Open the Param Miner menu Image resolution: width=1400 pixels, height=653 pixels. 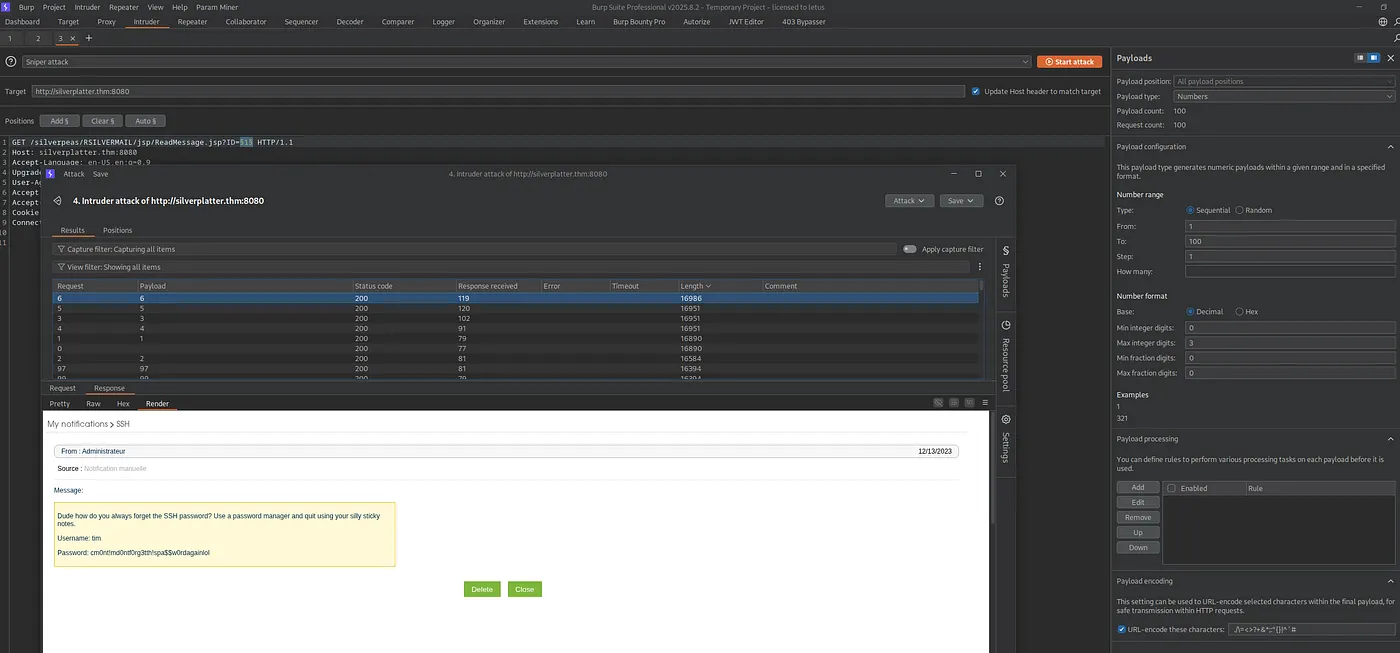(216, 7)
